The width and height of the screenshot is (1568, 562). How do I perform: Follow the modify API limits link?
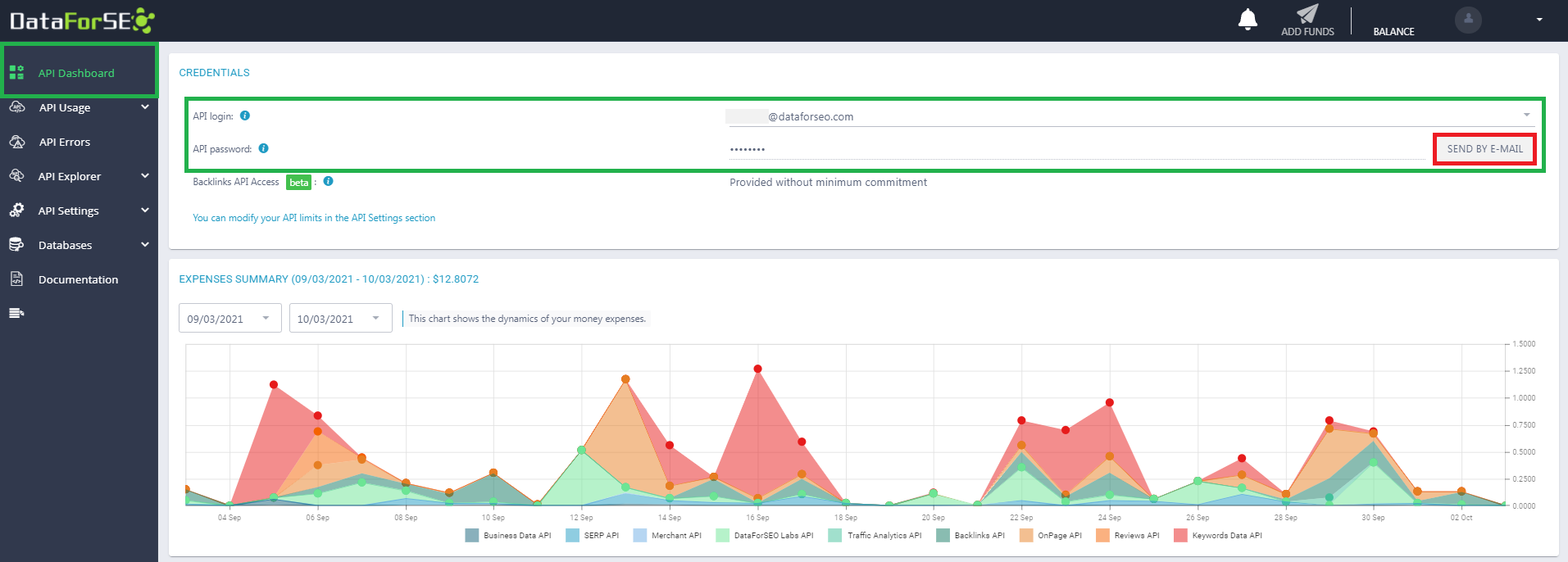coord(314,218)
